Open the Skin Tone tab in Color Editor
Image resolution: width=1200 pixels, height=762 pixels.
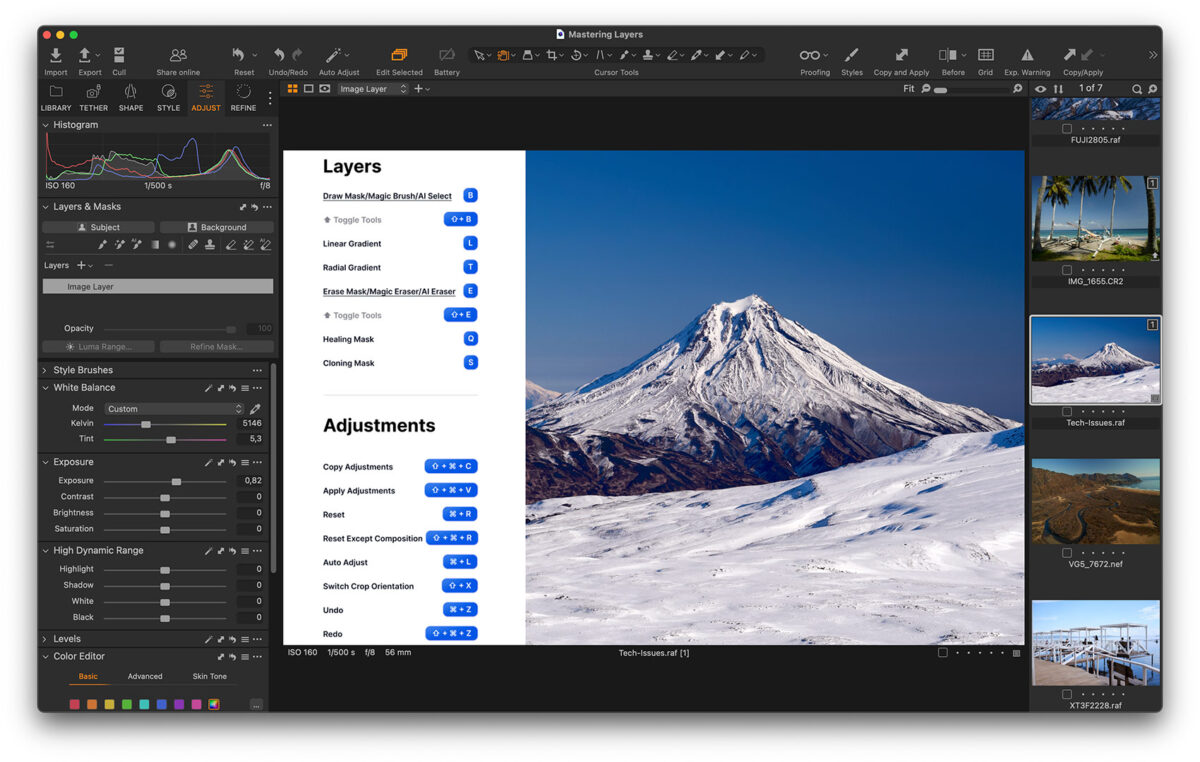tap(209, 676)
